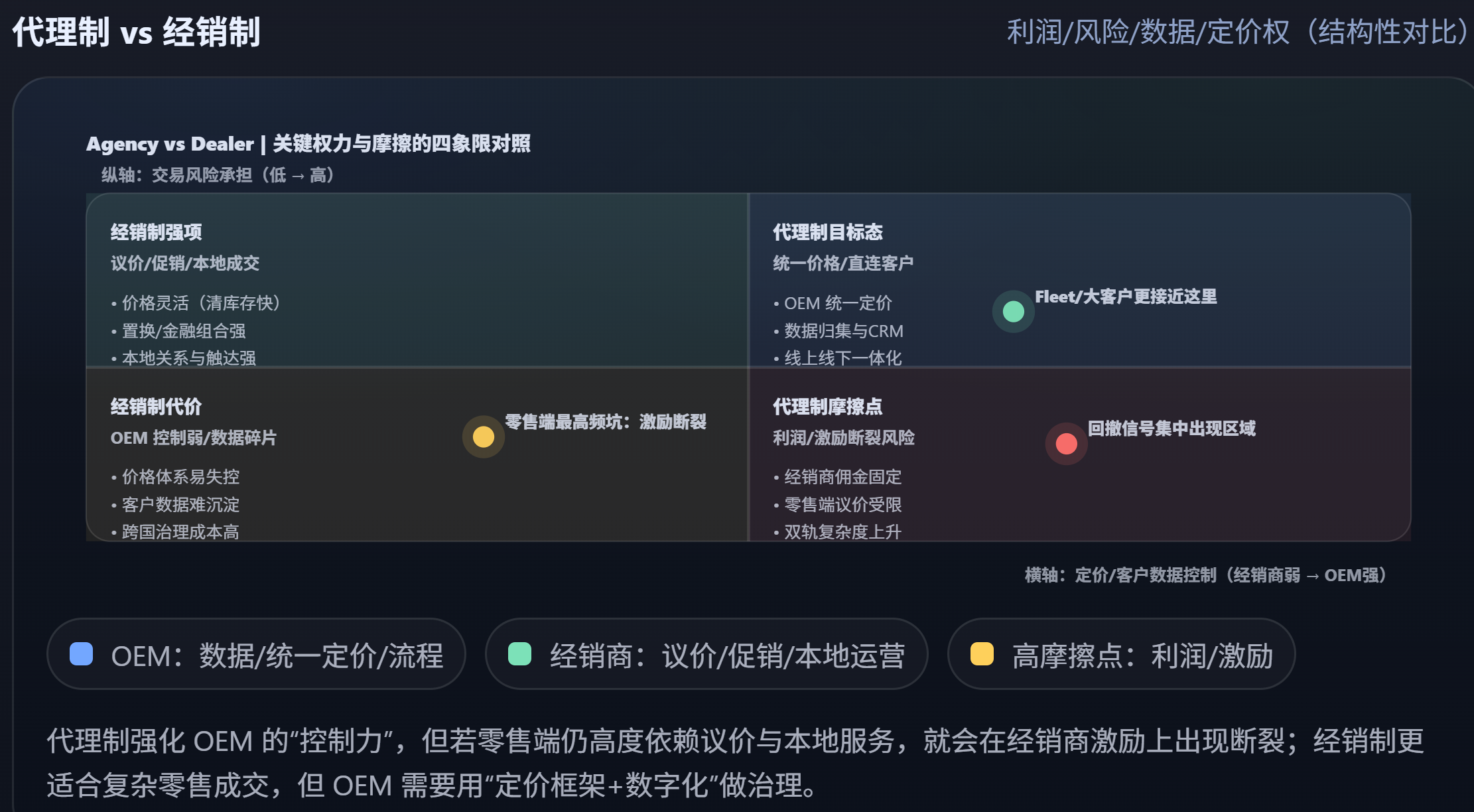
Task: Click the yellow 高摩擦点 legend swatch
Action: (982, 654)
